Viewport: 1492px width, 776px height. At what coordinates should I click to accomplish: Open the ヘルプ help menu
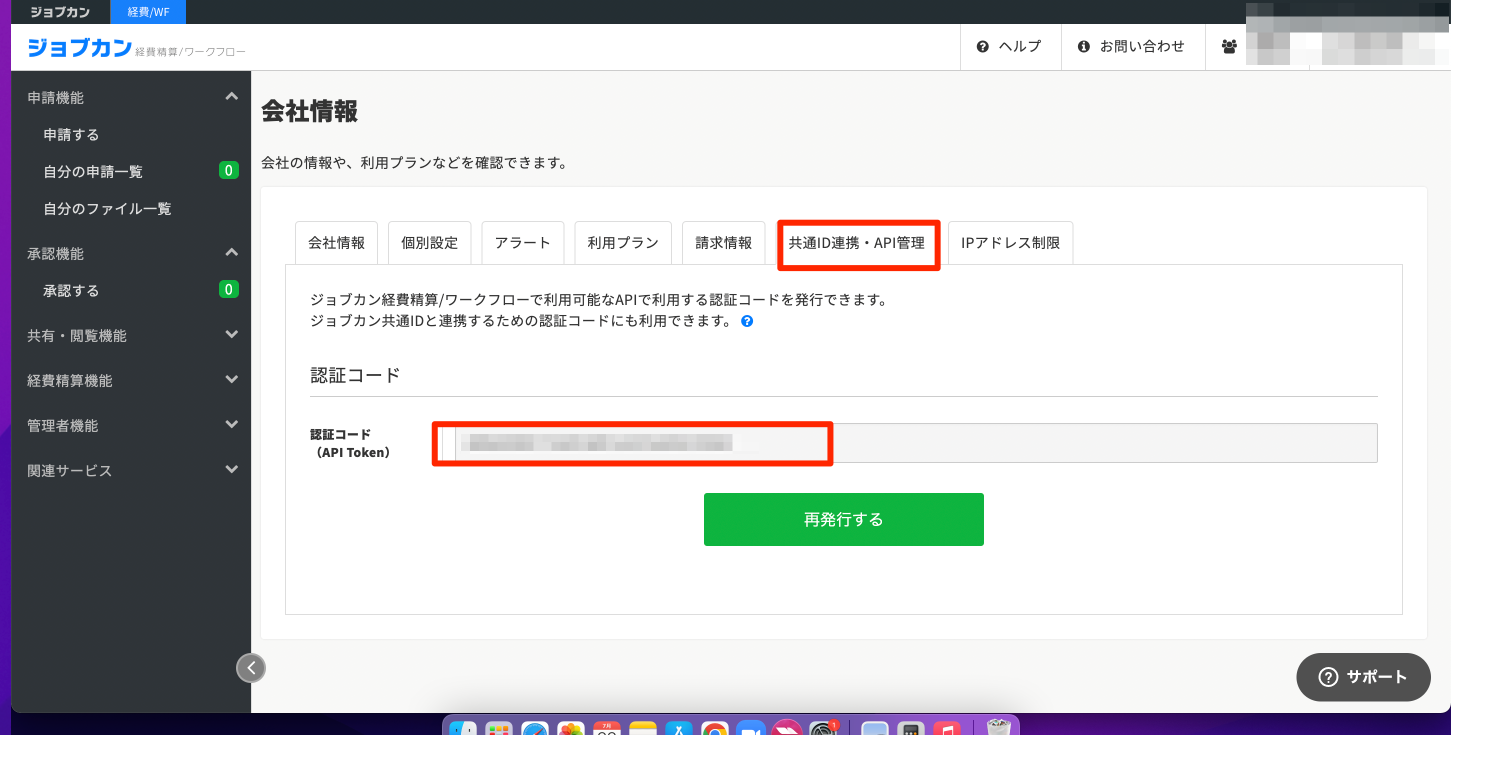[x=1009, y=47]
